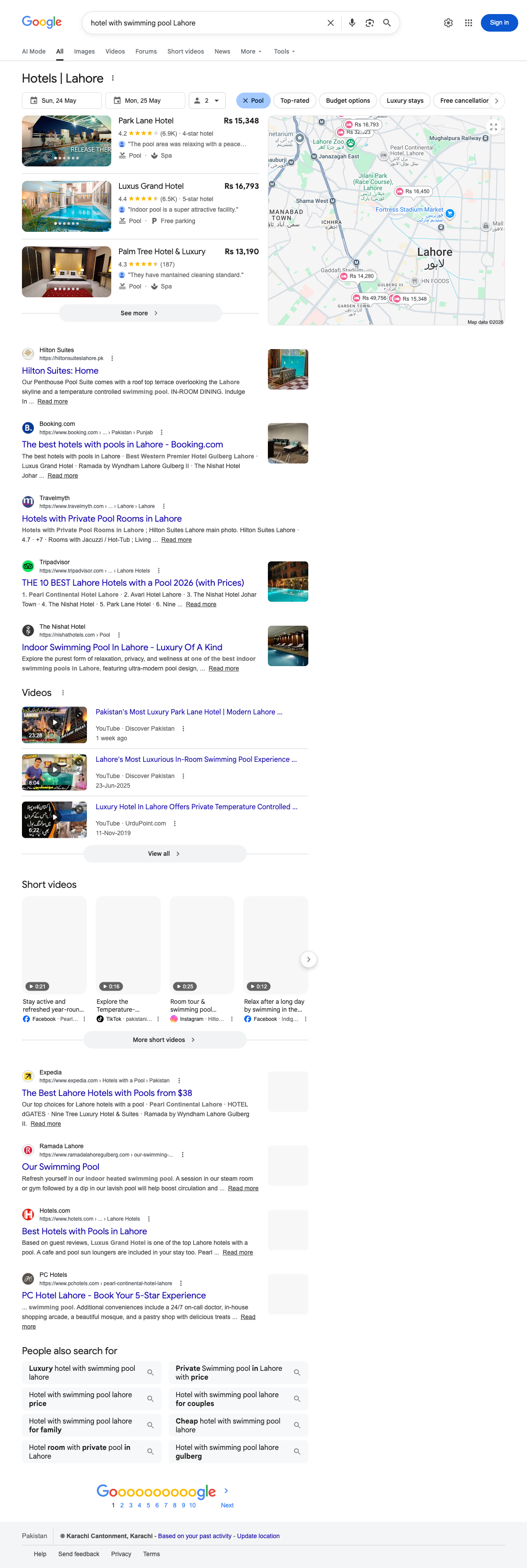Viewport: 527px width, 1568px height.
Task: Open options for Hilton Suites result
Action: (112, 359)
